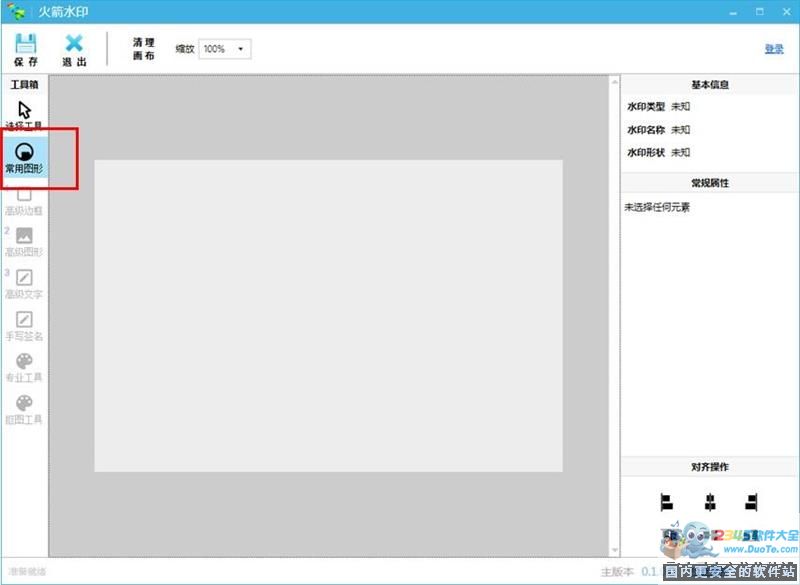Click the align left icon under 对齐操作

[x=667, y=501]
